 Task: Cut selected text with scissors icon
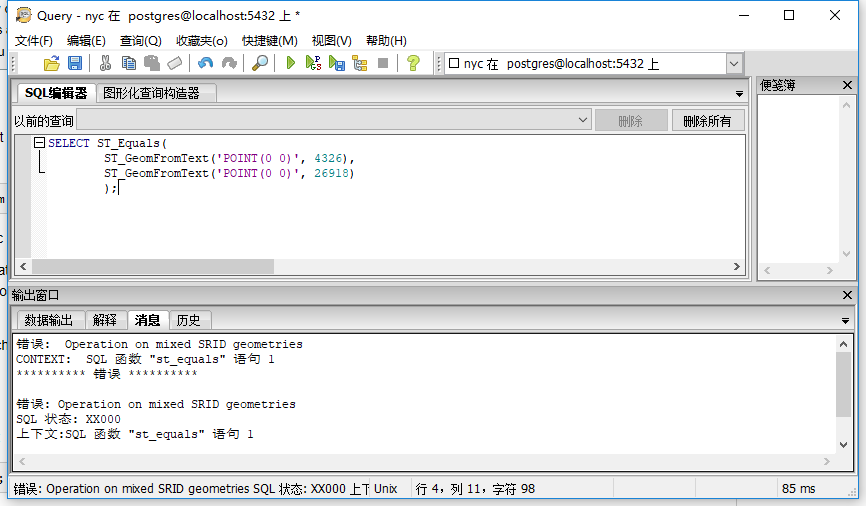pos(105,64)
